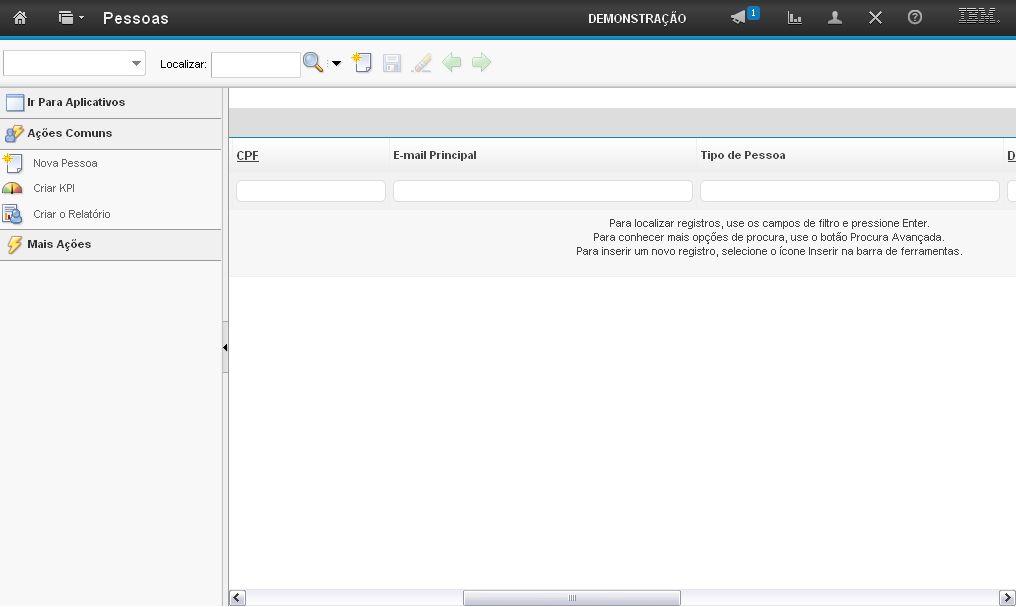1016x607 pixels.
Task: Open the user profile icon
Action: [835, 18]
